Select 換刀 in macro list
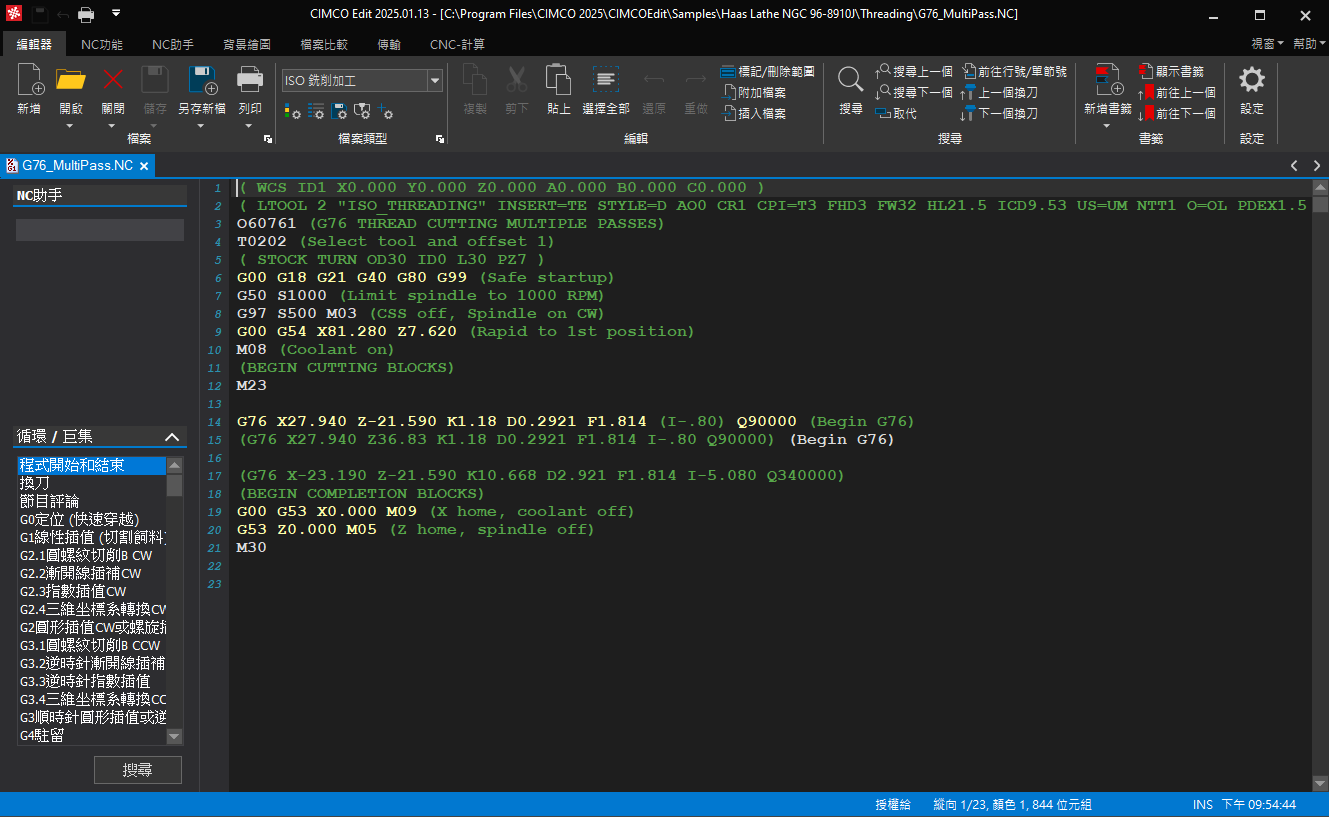1329x817 pixels. 92,483
